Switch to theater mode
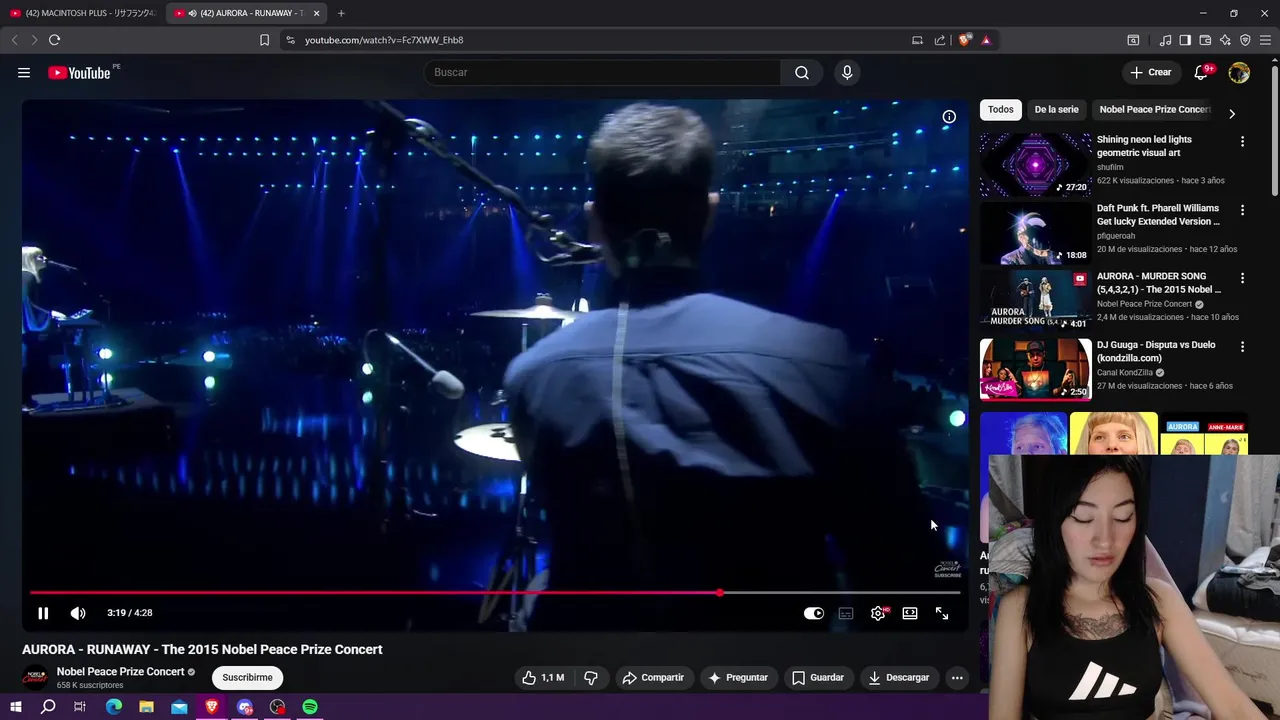The image size is (1280, 720). (910, 613)
